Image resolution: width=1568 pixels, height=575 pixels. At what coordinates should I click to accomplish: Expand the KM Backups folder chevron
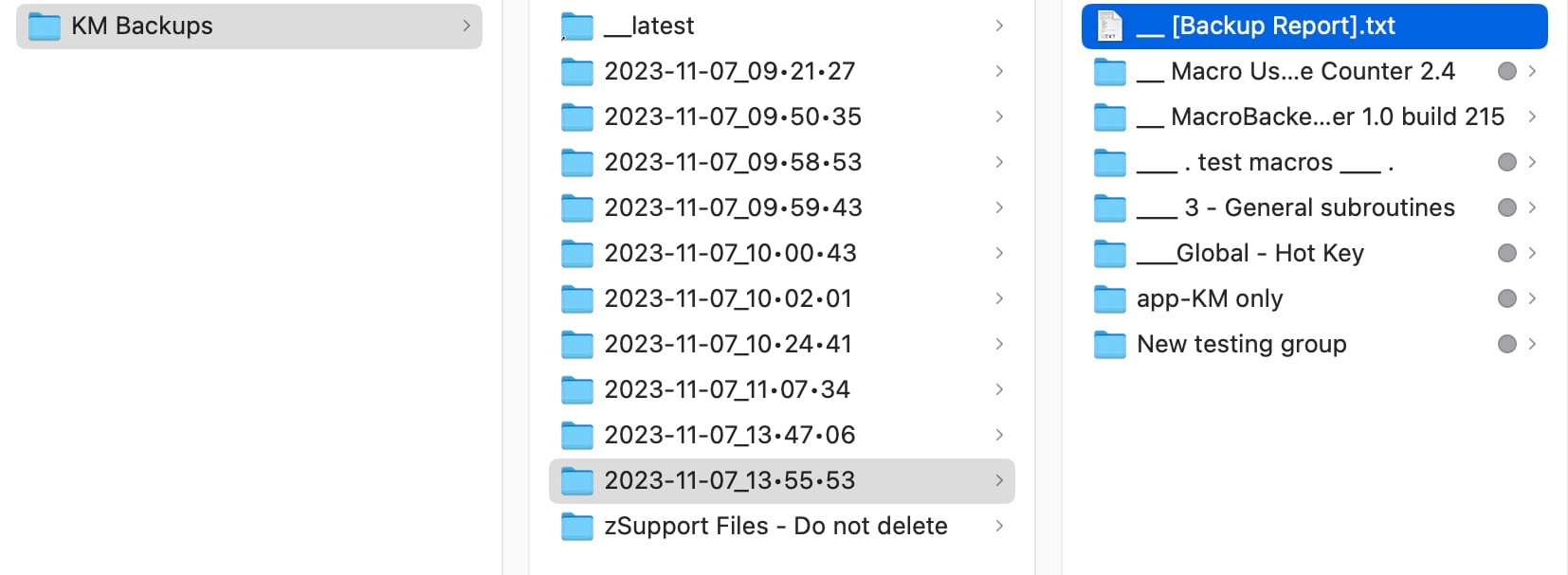pyautogui.click(x=466, y=27)
